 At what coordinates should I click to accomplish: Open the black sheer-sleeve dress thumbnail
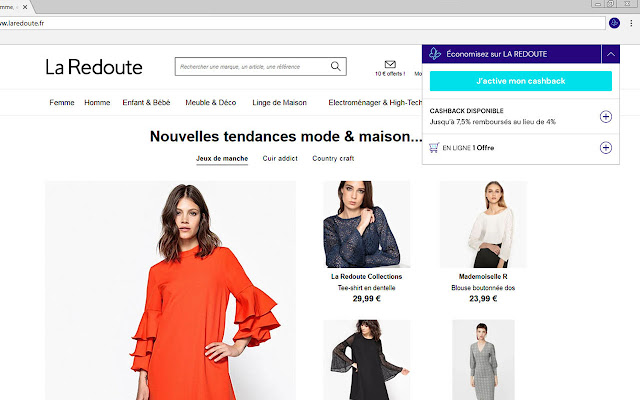coord(367,360)
